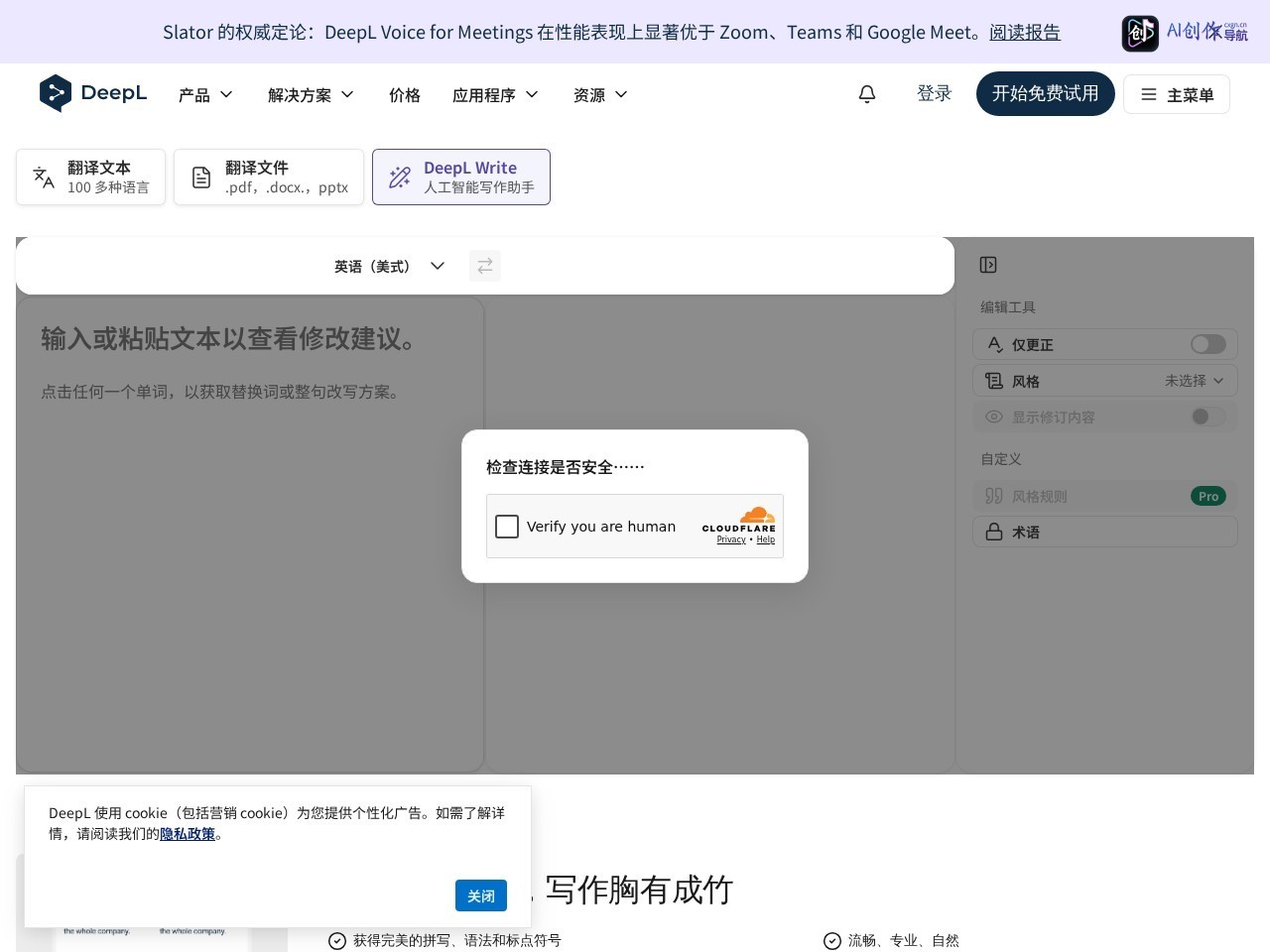Click the DeepL Write magic pen icon
Viewport: 1270px width, 952px height.
click(400, 178)
